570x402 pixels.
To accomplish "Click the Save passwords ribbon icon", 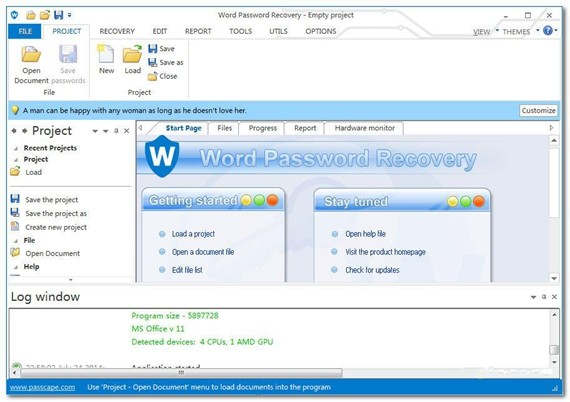I will (x=68, y=55).
